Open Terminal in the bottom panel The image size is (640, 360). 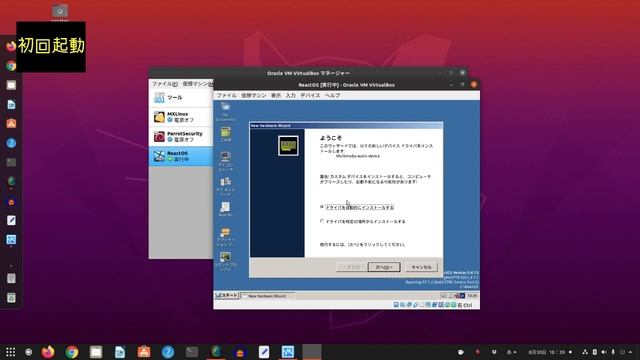tap(192, 352)
